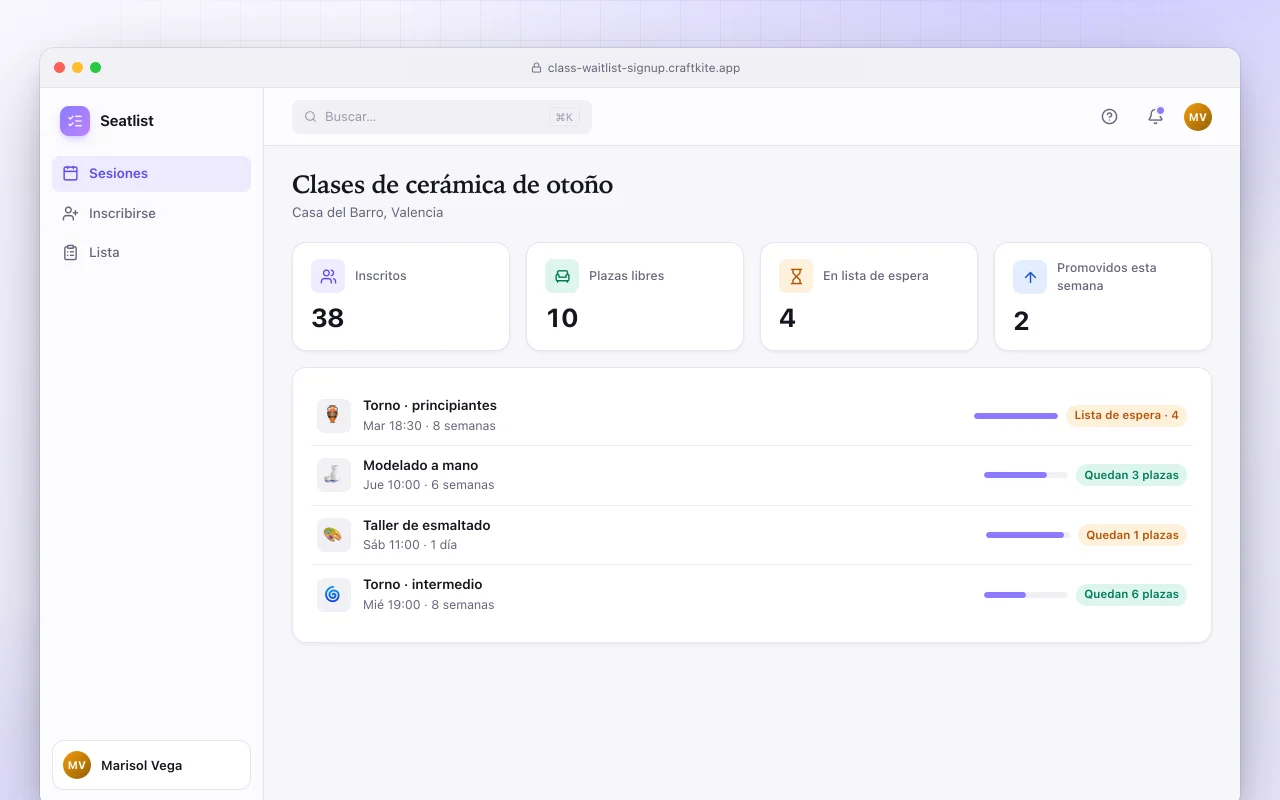Screen dimensions: 1280x800
Task: Click the Torno principiantes capacity bar
Action: tap(1016, 415)
